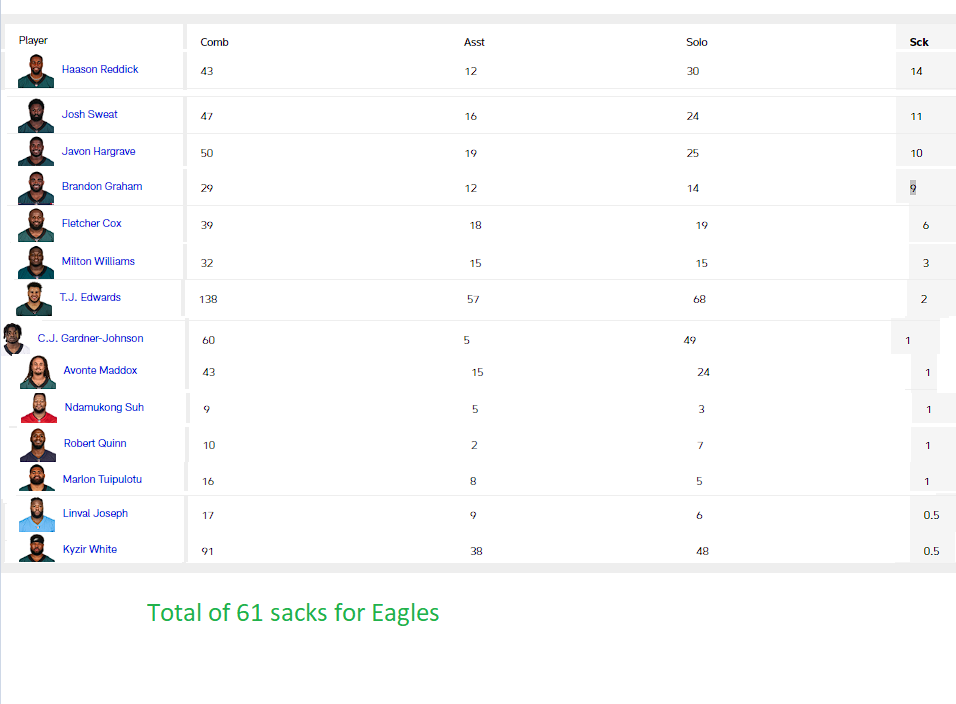Screen dimensions: 956x704
Task: Click Haason Reddick's headshot photo
Action: coord(36,71)
